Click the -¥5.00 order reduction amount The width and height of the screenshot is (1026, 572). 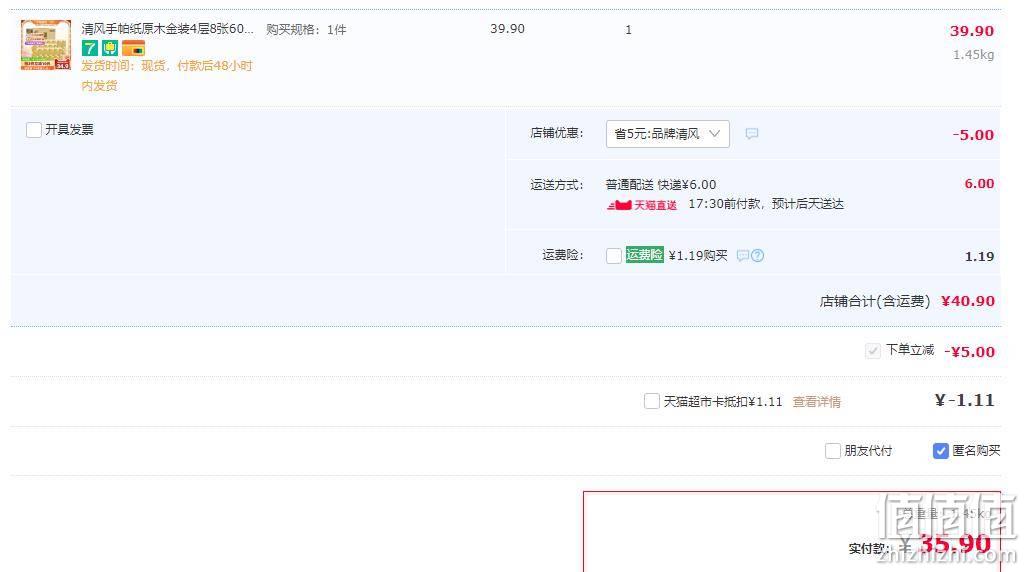969,351
